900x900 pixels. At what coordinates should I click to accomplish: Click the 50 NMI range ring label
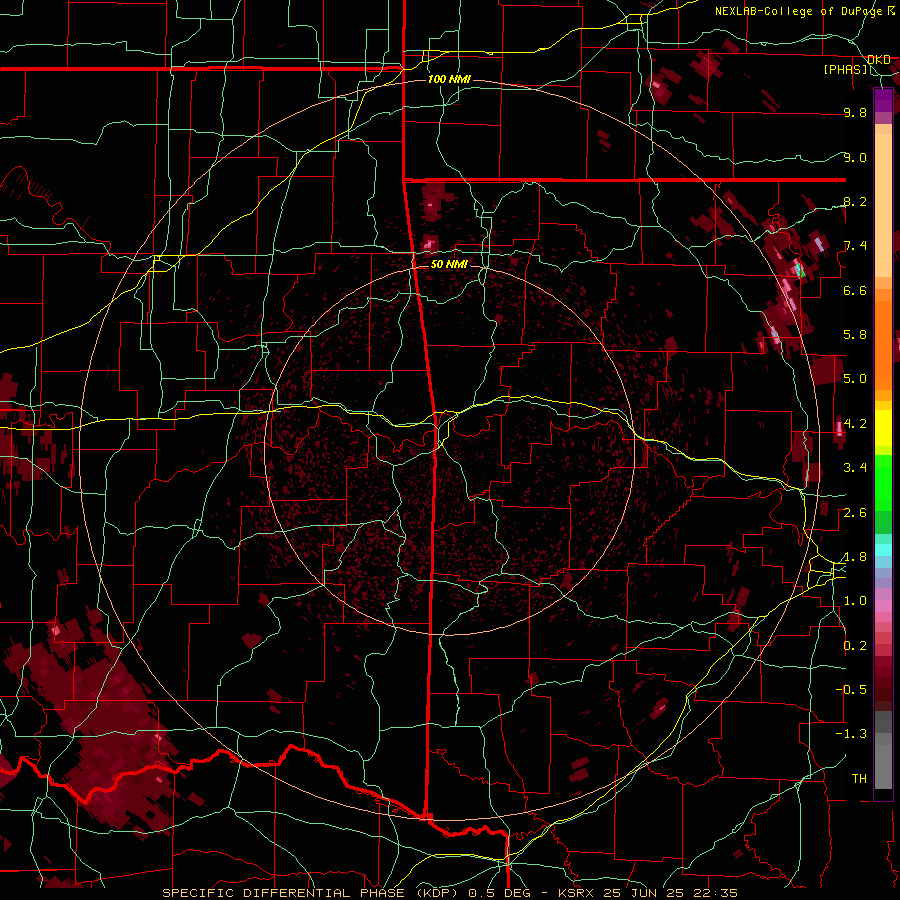pos(449,264)
